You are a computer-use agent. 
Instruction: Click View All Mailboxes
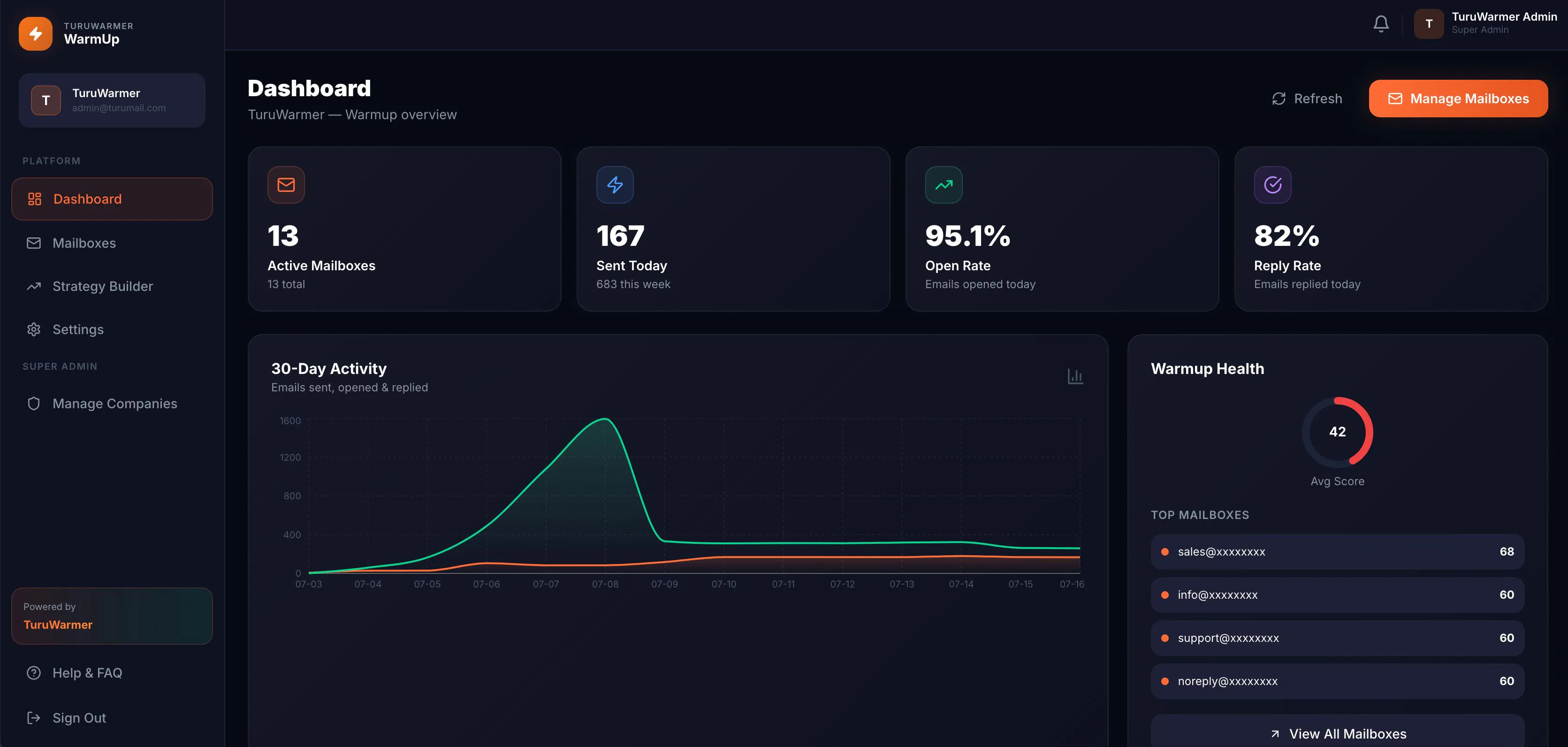(x=1337, y=732)
